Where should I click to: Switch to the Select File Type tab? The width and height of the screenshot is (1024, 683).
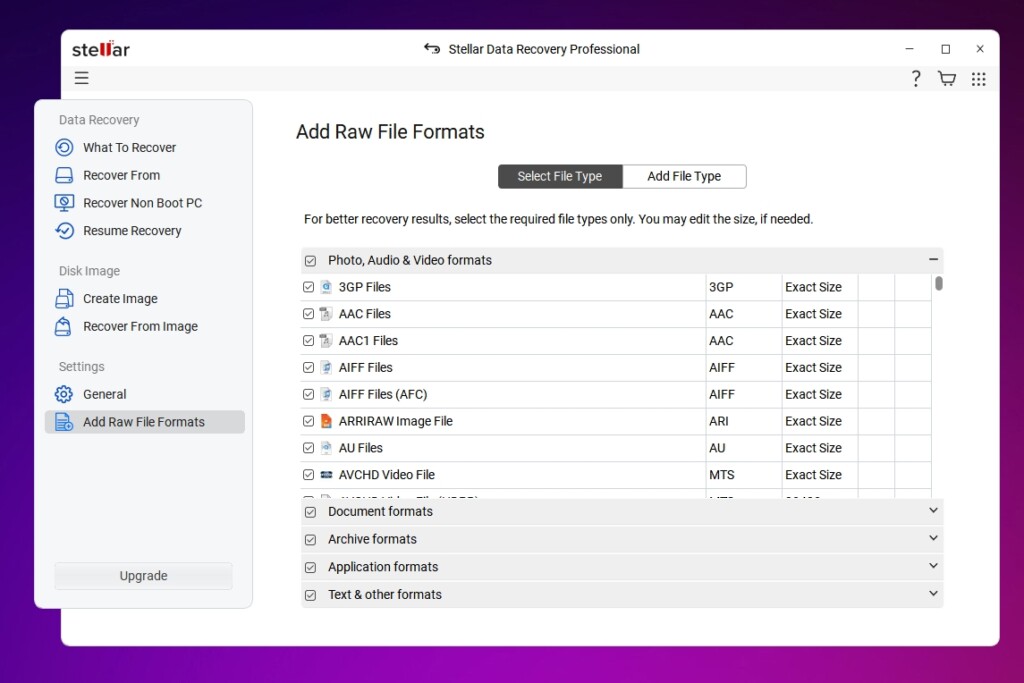pos(560,176)
